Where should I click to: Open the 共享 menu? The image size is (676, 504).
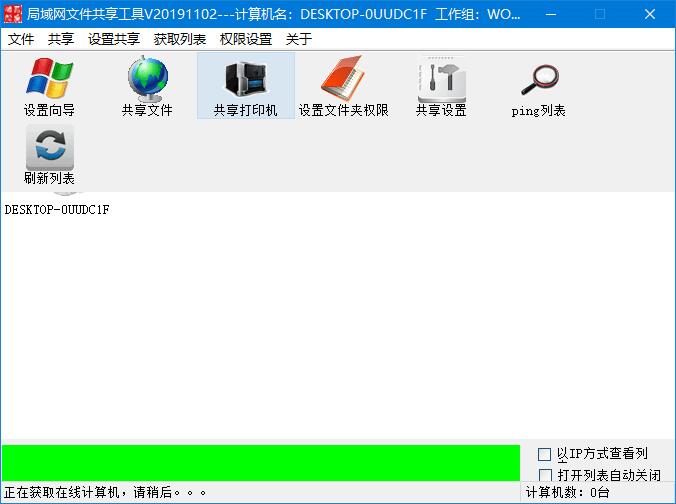[x=61, y=39]
